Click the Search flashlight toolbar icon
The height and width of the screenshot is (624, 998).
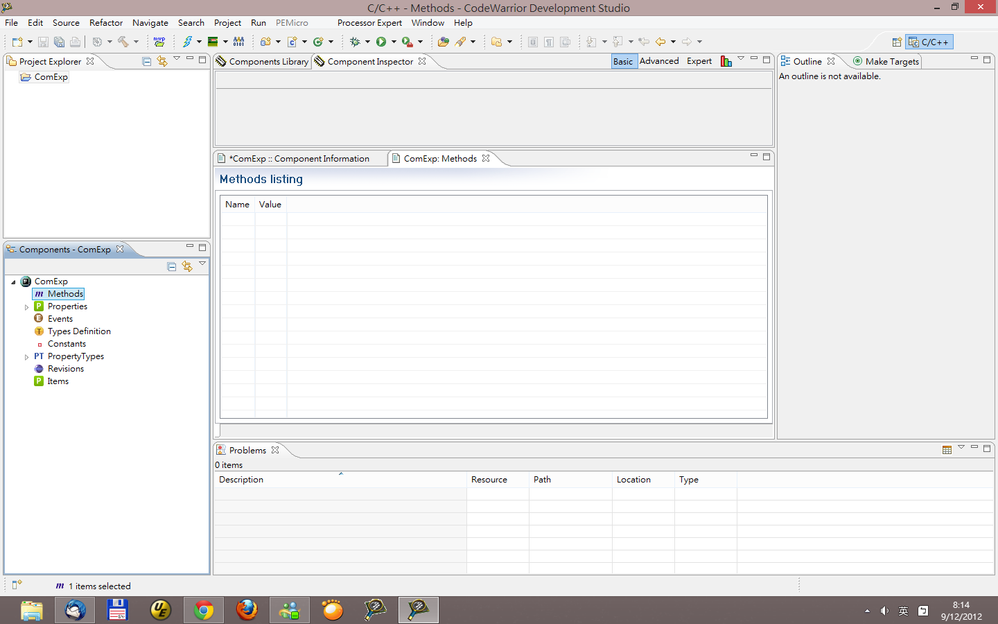point(460,42)
